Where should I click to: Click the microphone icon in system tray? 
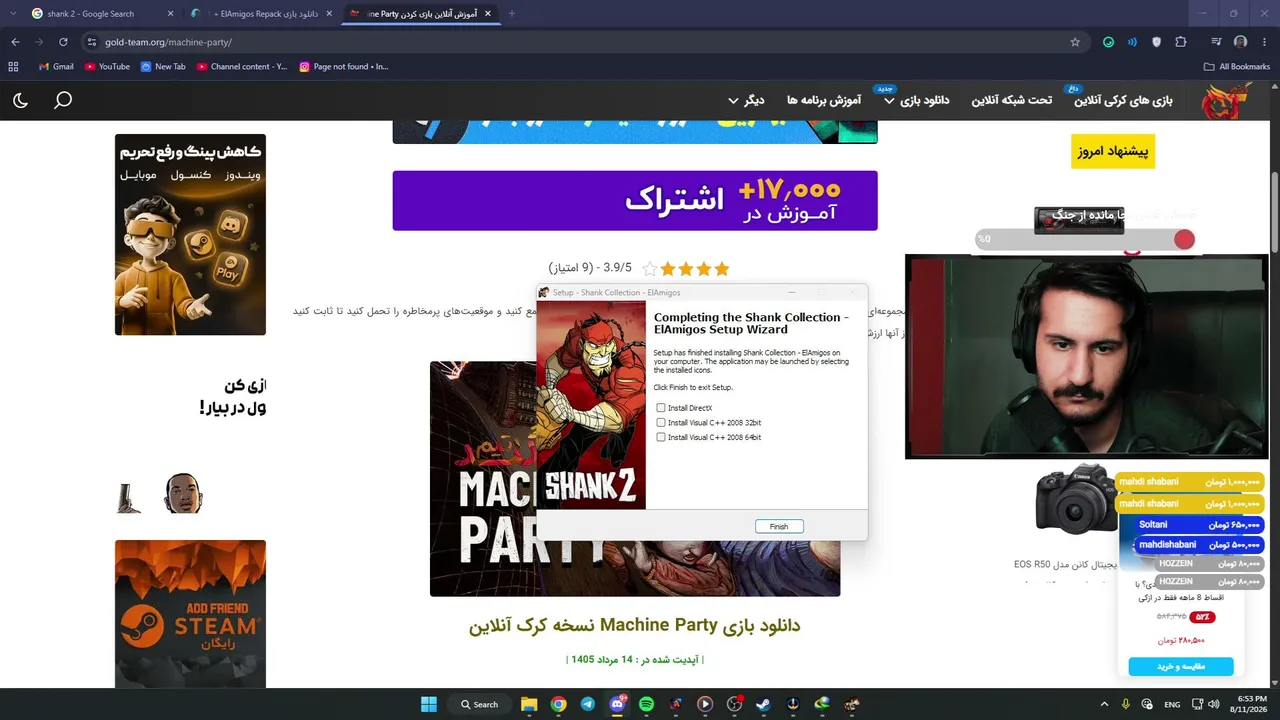(x=1126, y=704)
